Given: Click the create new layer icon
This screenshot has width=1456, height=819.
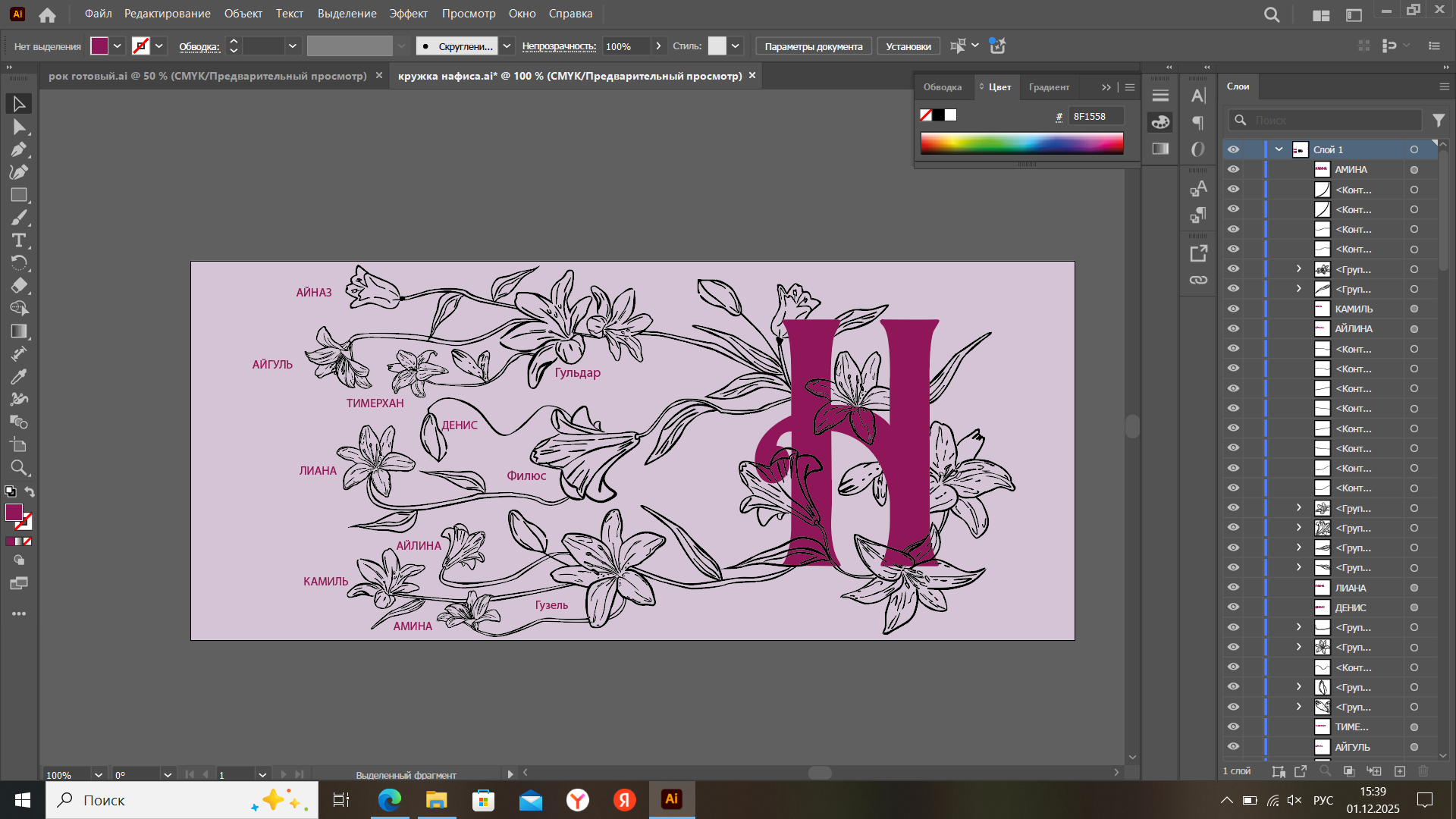Looking at the screenshot, I should pos(1400,771).
